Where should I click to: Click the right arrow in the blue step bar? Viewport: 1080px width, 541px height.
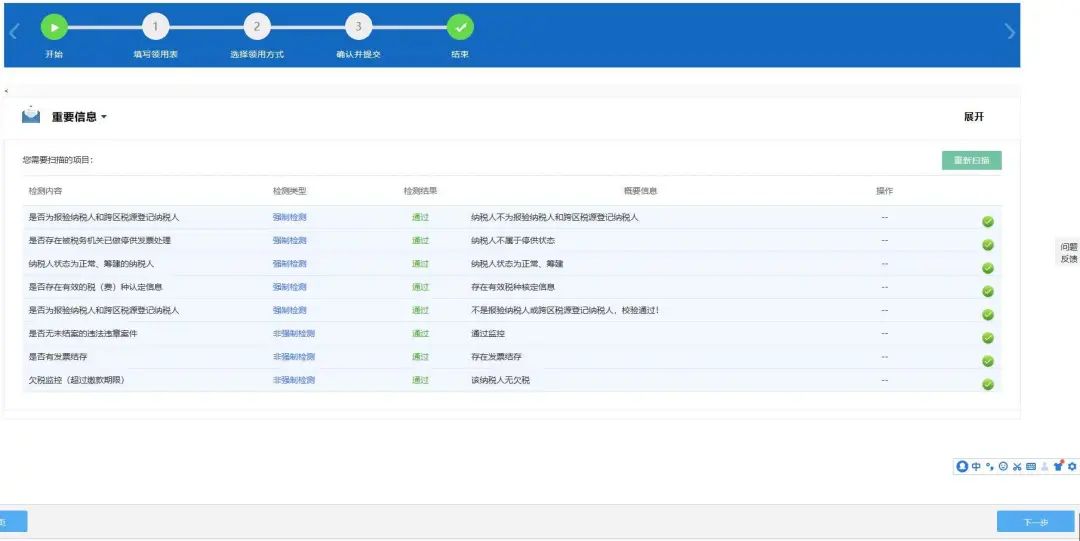[1010, 31]
